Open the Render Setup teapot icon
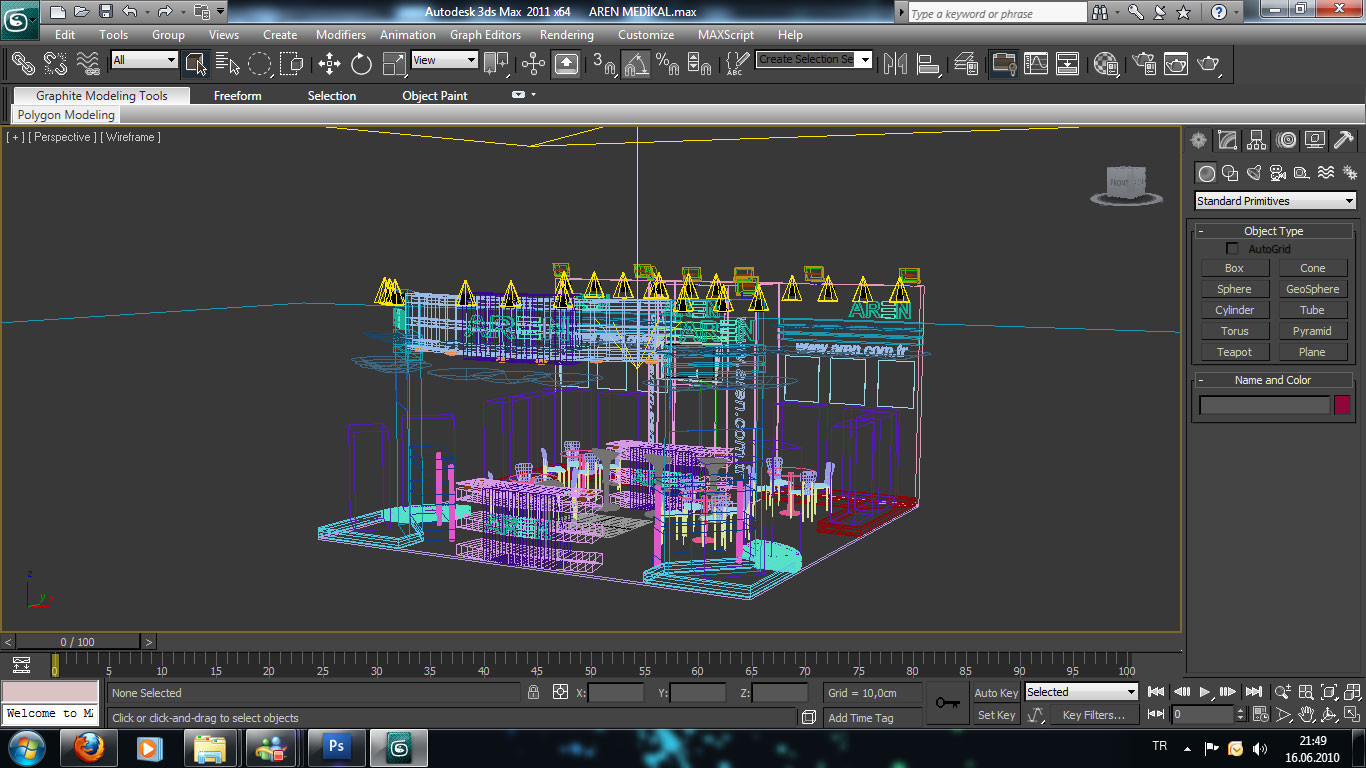The height and width of the screenshot is (768, 1366). pos(1144,64)
